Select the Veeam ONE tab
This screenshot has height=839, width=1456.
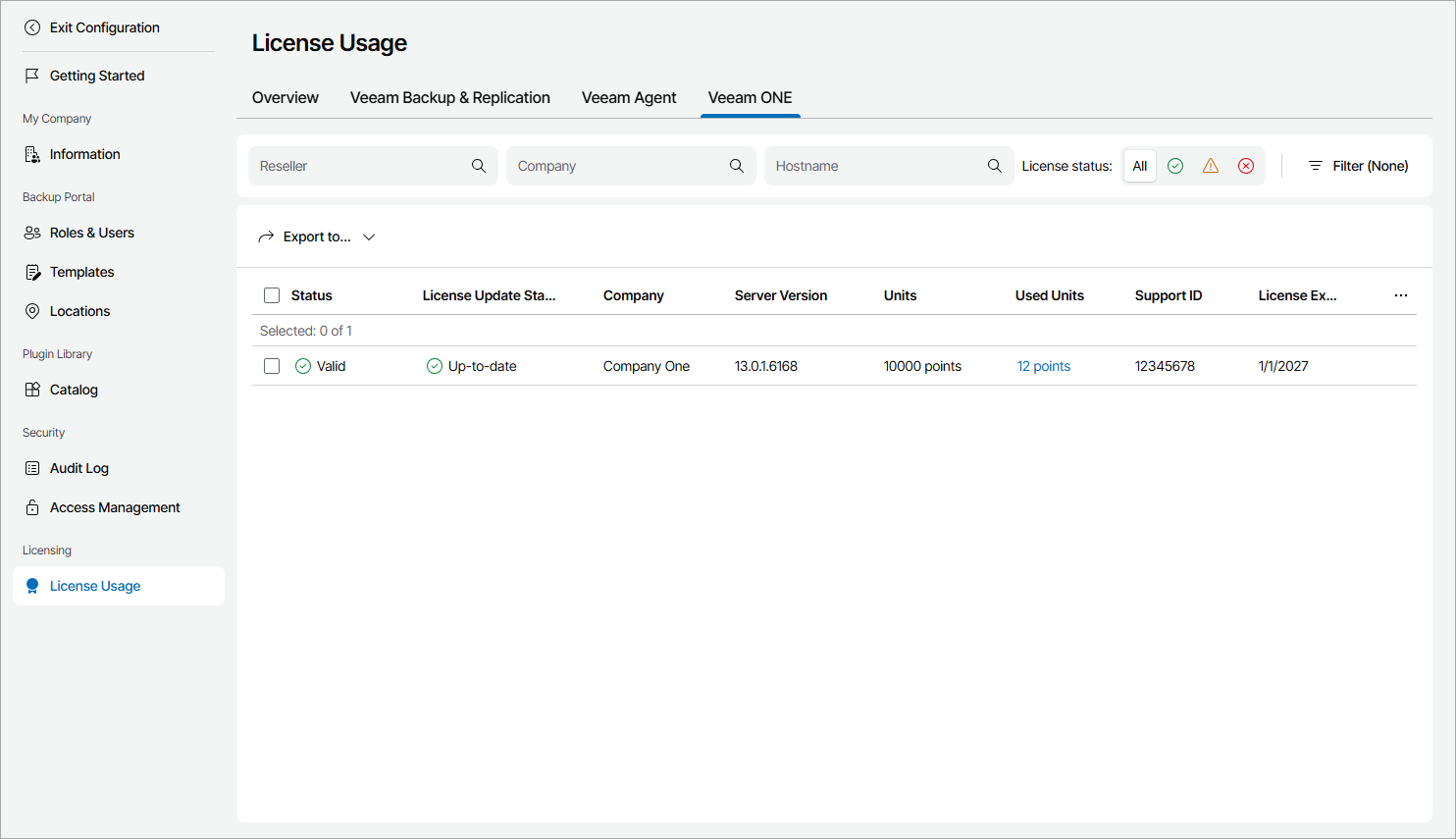click(x=751, y=97)
